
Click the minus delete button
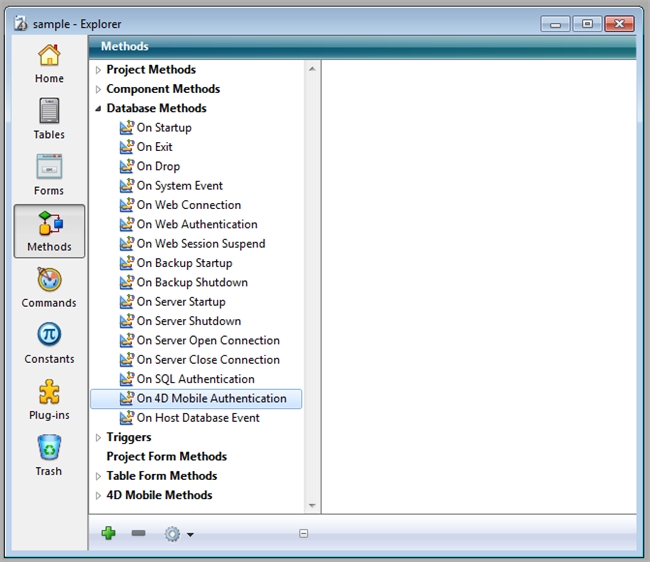pos(138,533)
